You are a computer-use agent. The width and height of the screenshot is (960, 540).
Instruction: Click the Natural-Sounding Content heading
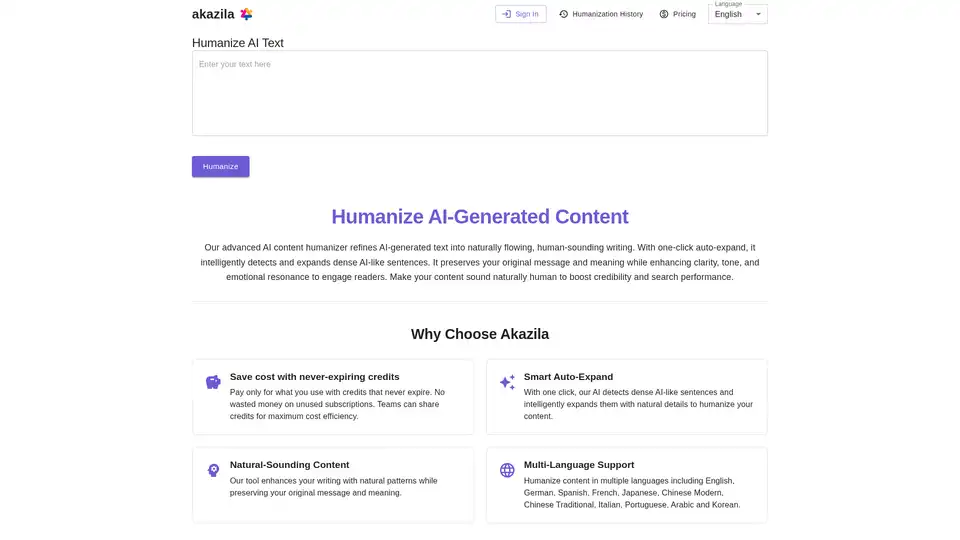[289, 465]
